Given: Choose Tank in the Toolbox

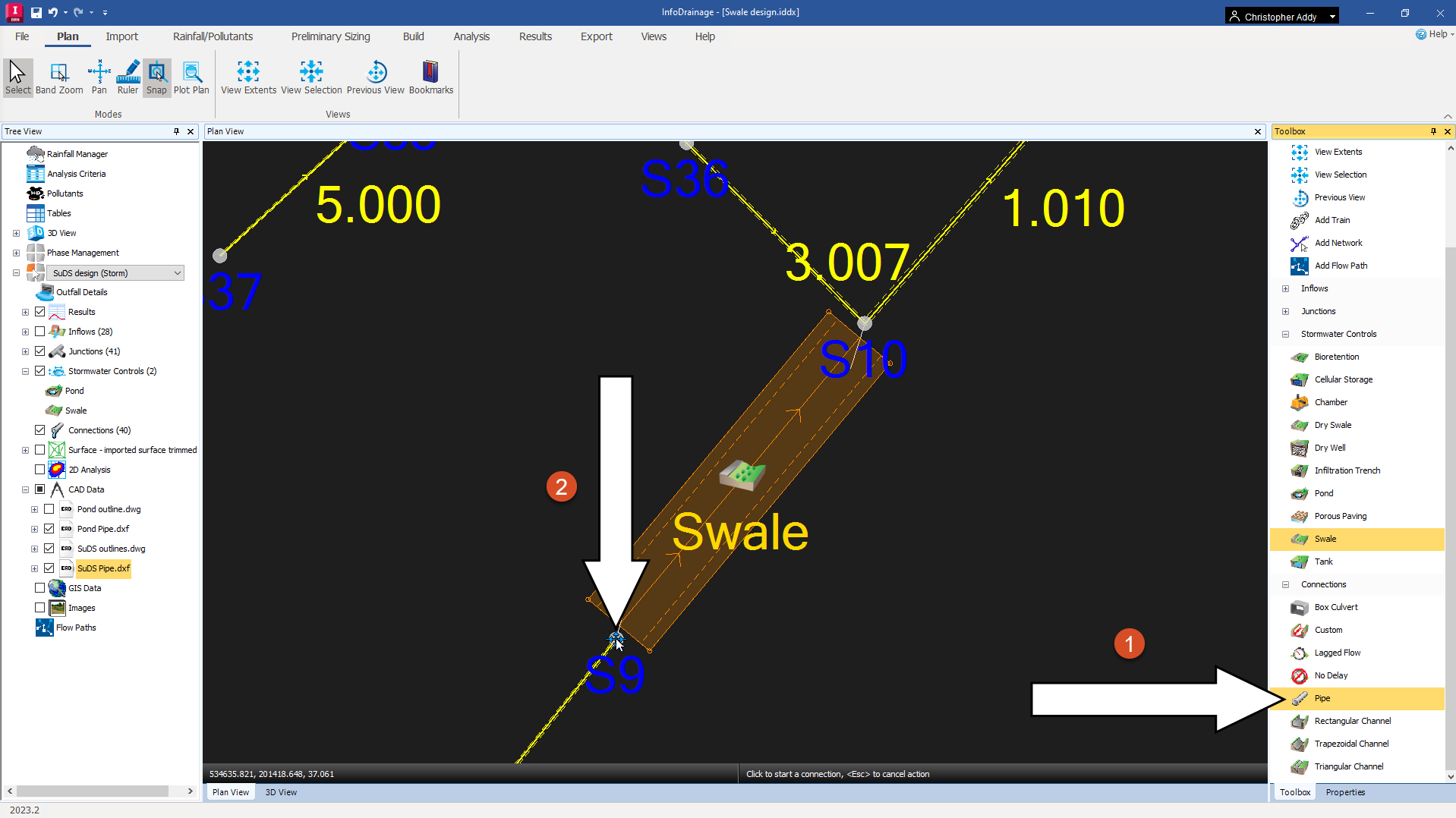Looking at the screenshot, I should click(x=1323, y=562).
